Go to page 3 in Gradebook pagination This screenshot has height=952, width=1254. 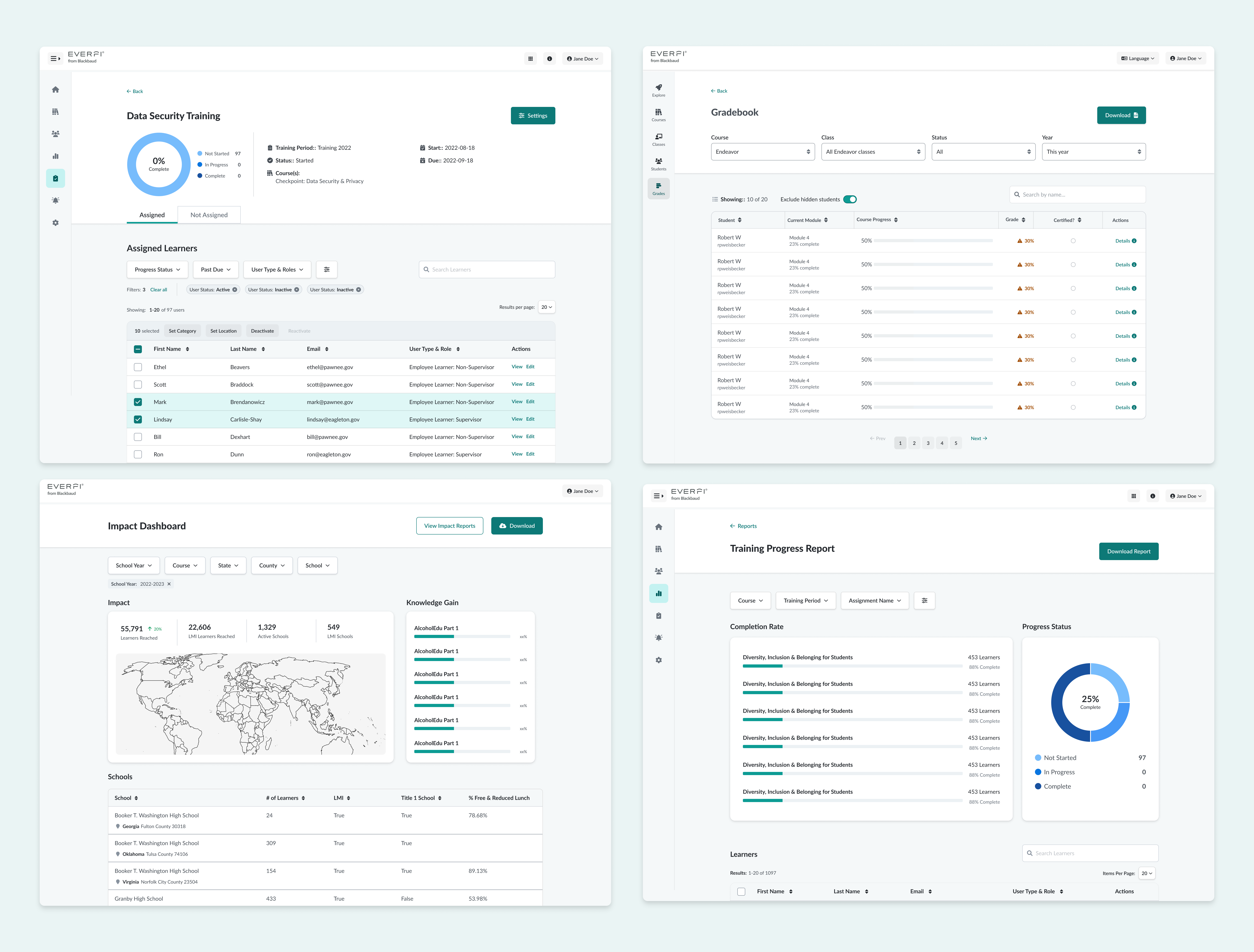pyautogui.click(x=928, y=443)
